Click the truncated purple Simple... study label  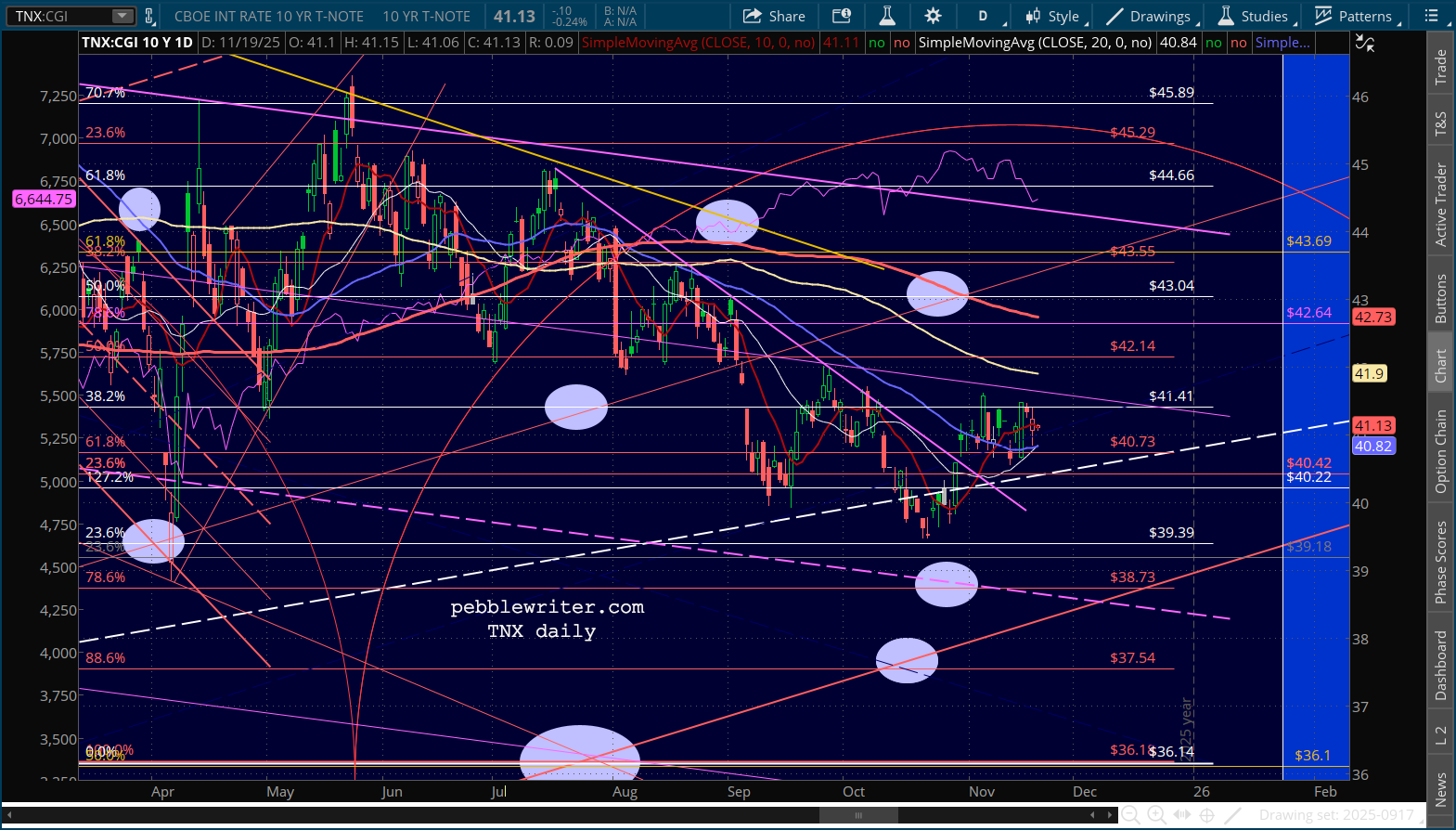click(1282, 43)
